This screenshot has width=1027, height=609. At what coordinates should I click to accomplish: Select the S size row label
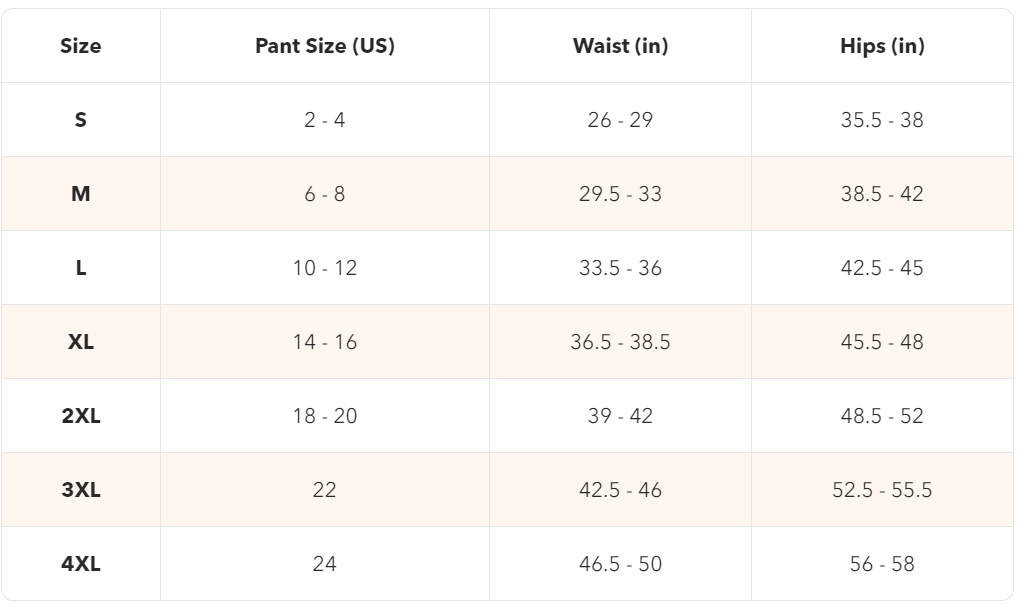point(81,120)
